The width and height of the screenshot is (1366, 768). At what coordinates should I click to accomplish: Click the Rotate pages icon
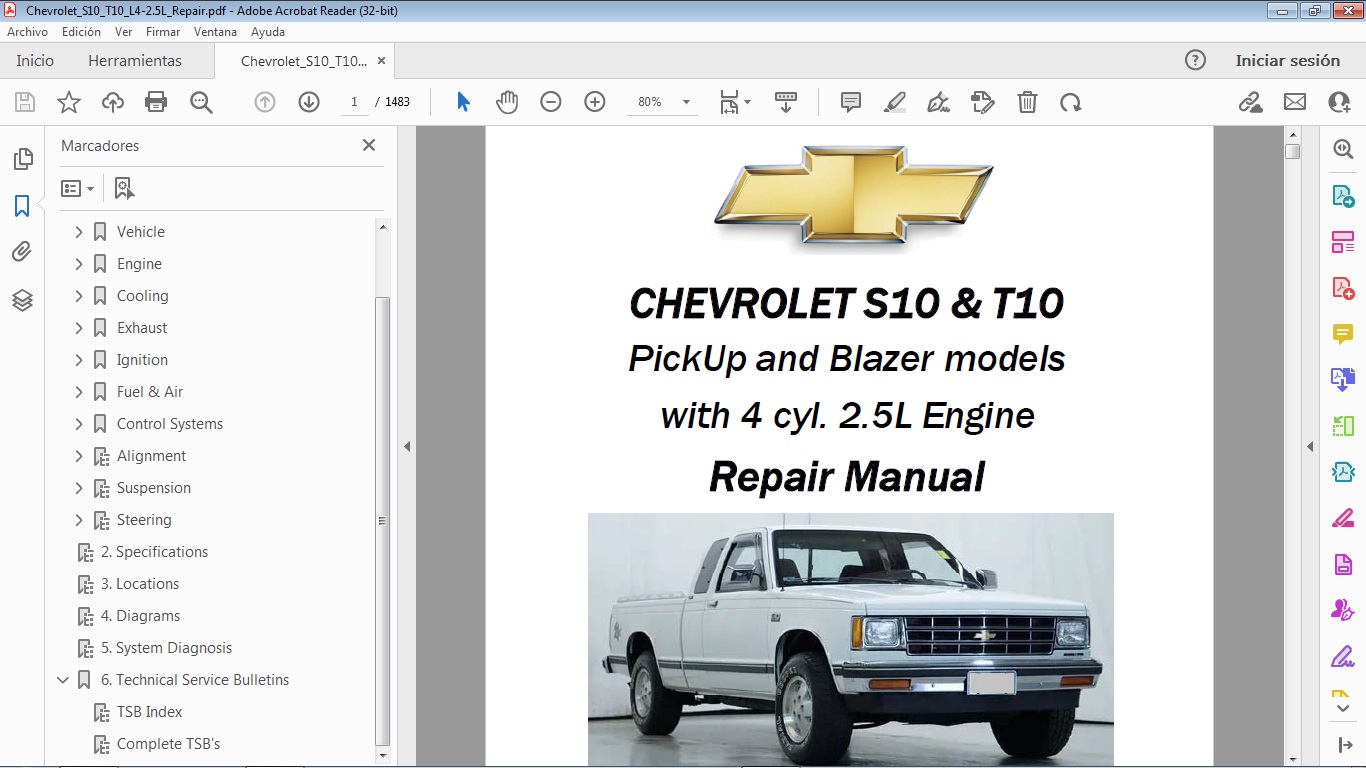click(1070, 101)
